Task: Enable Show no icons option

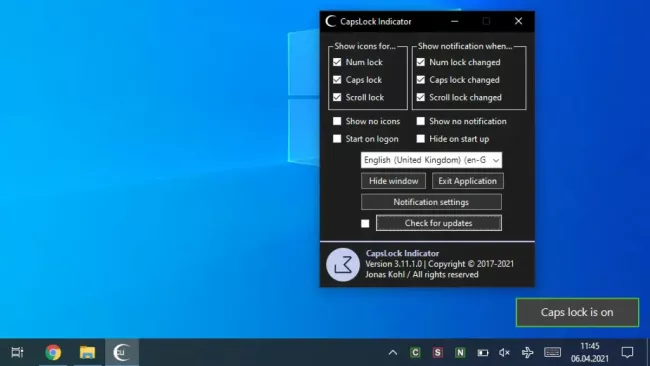Action: [337, 121]
